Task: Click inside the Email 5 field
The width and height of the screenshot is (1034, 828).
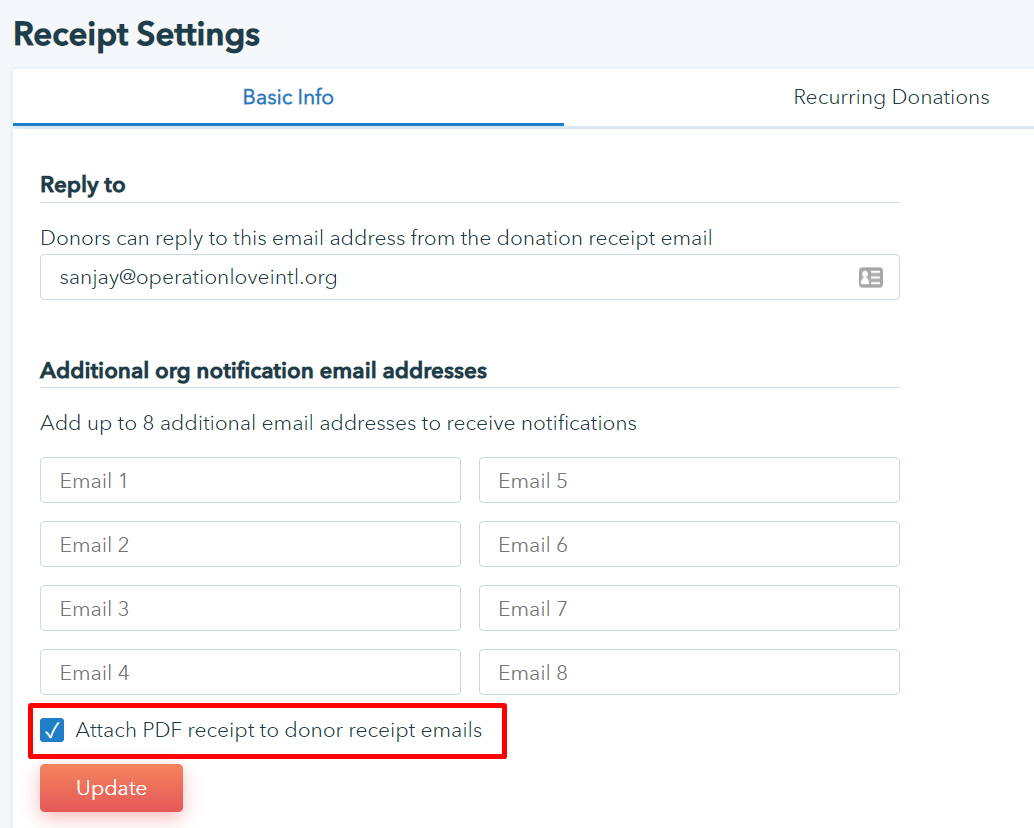Action: (689, 481)
